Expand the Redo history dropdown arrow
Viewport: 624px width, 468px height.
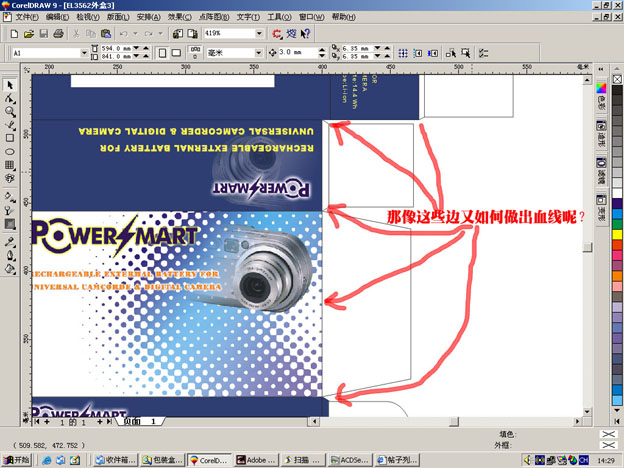(x=160, y=34)
